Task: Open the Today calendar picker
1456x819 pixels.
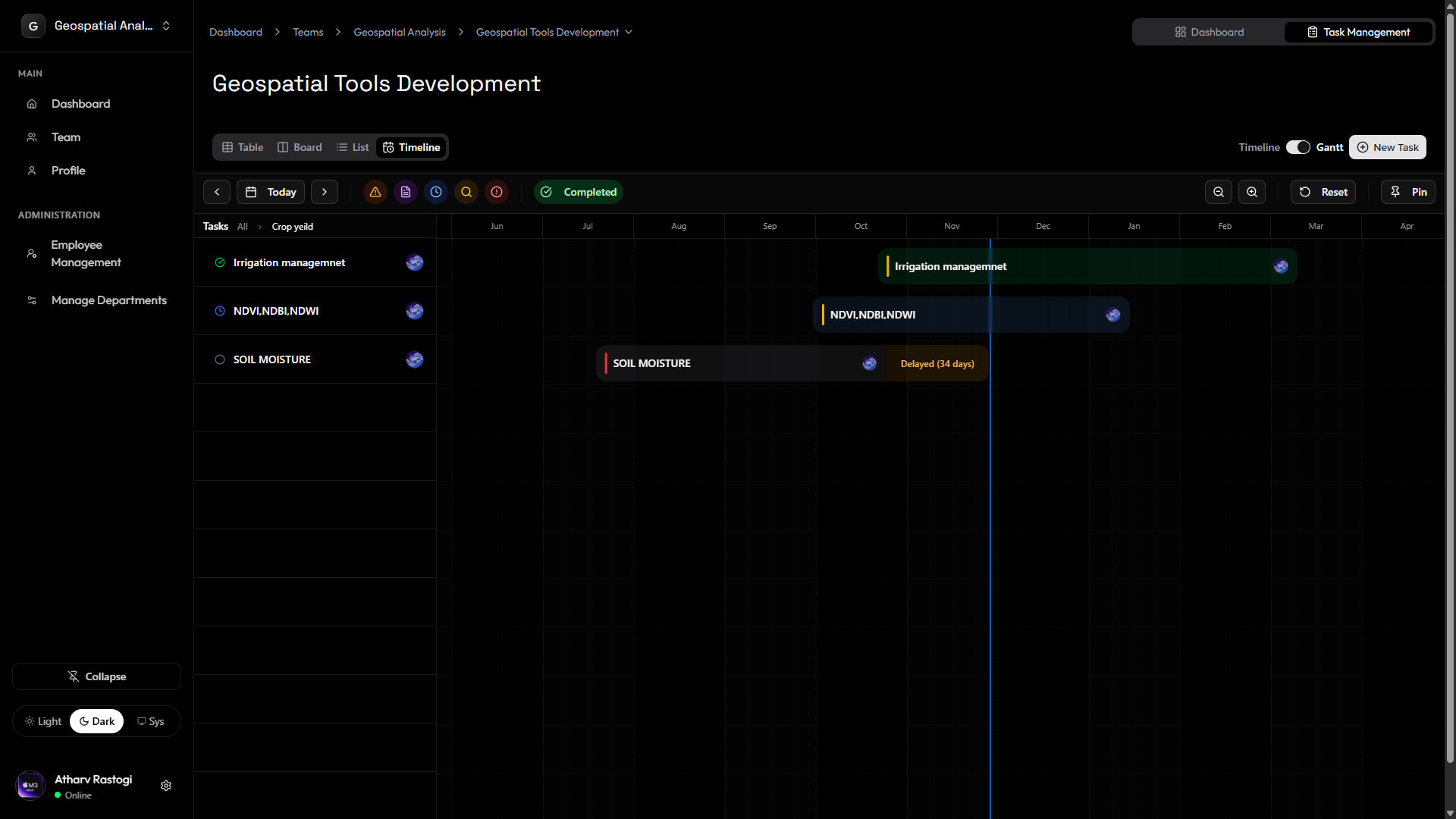Action: (x=270, y=192)
